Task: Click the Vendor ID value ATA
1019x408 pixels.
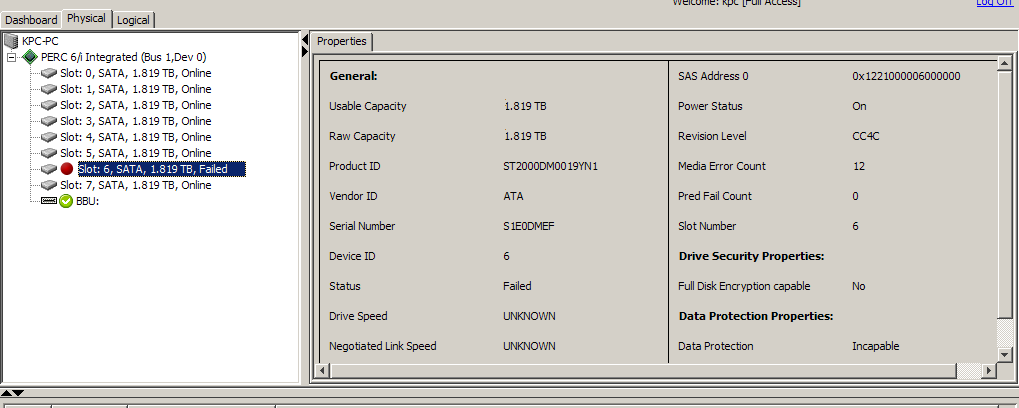Action: click(x=513, y=196)
